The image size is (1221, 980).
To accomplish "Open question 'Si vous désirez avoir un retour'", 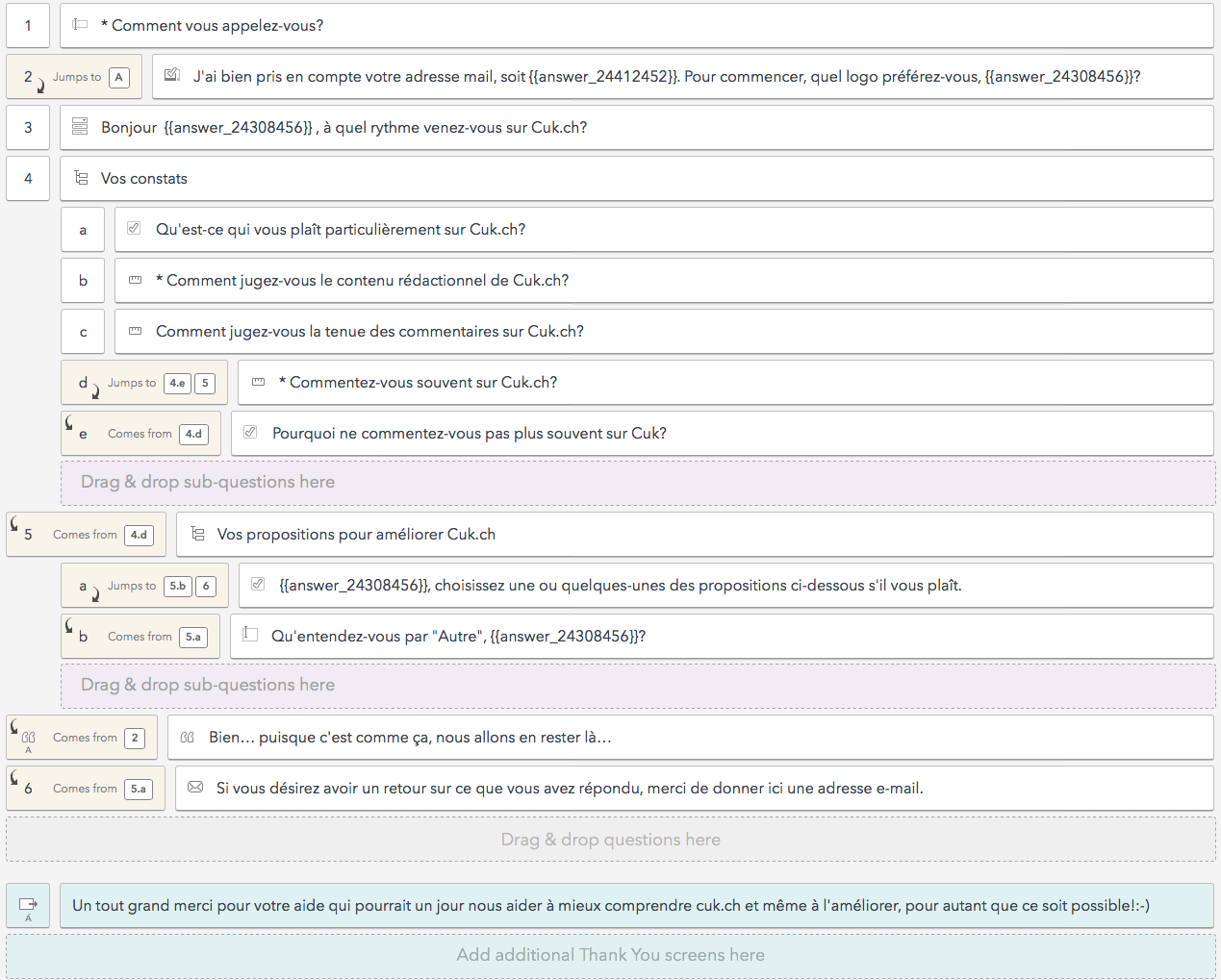I will click(x=694, y=788).
